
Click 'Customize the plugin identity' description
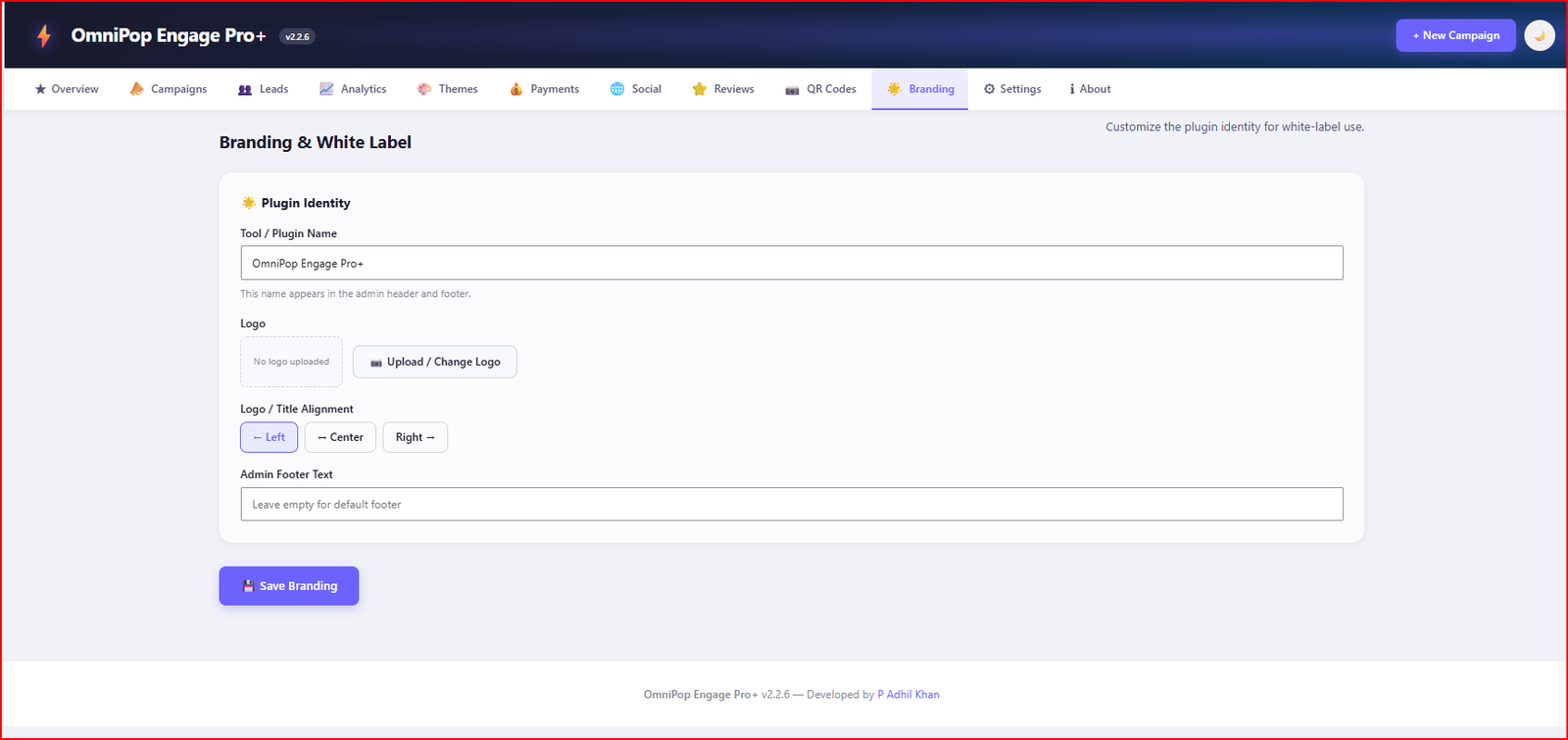1235,126
